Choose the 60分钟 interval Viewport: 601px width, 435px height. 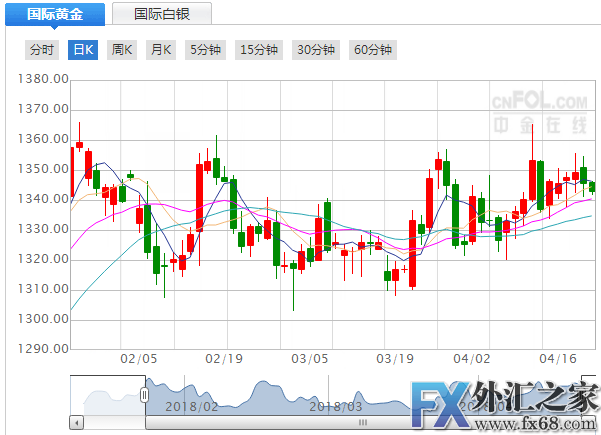tap(374, 49)
